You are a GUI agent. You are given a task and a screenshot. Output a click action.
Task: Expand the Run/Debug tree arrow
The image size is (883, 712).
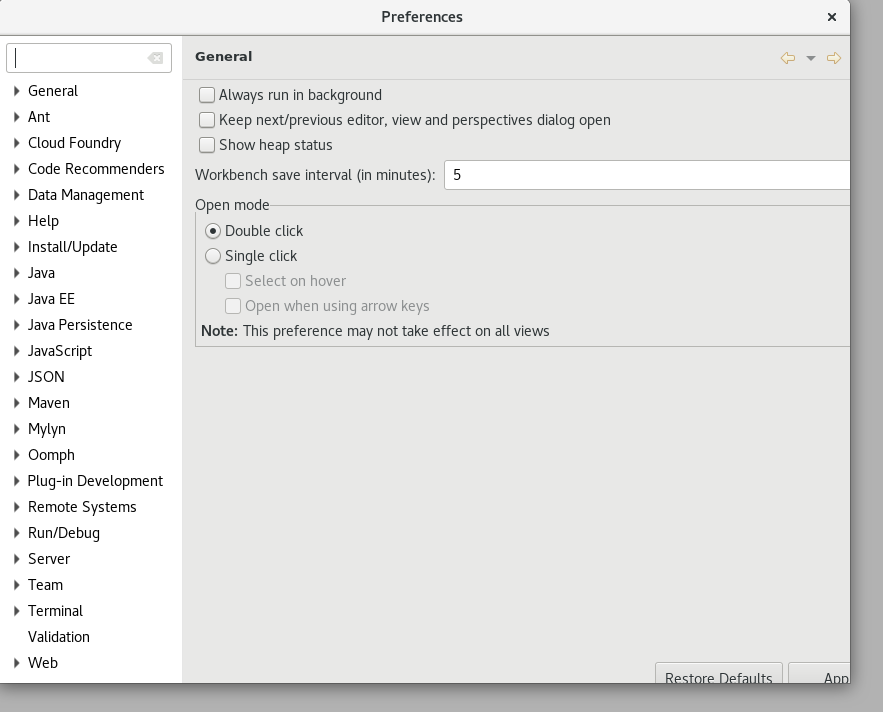(x=17, y=533)
